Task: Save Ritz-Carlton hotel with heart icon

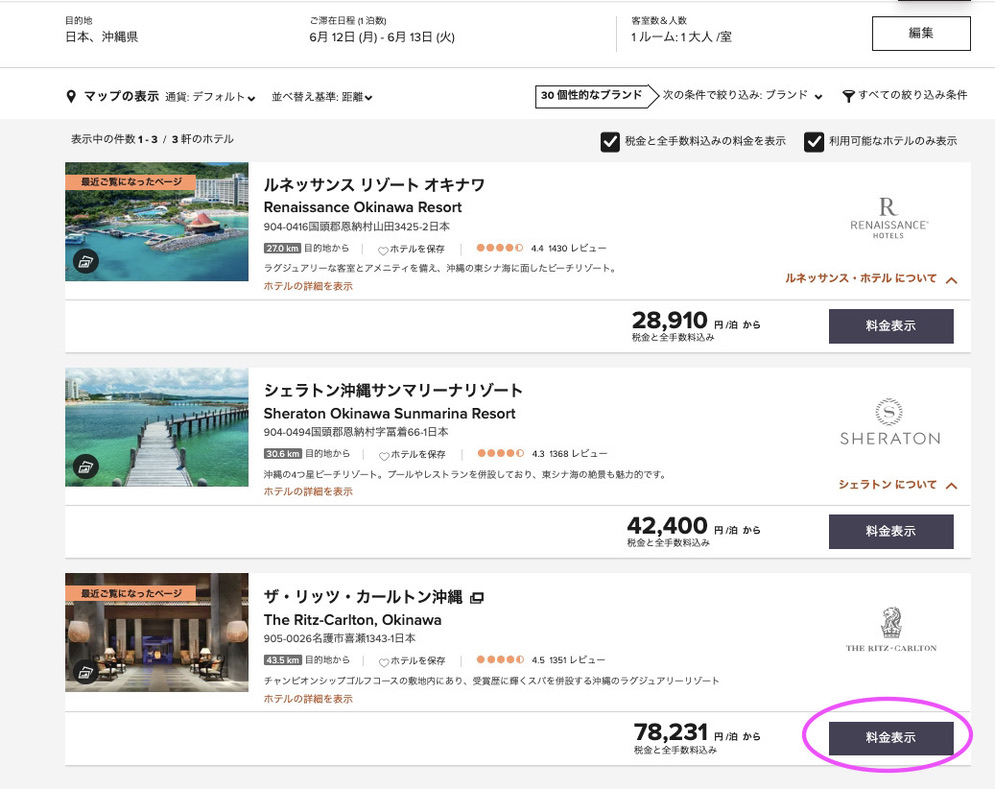Action: coord(383,661)
